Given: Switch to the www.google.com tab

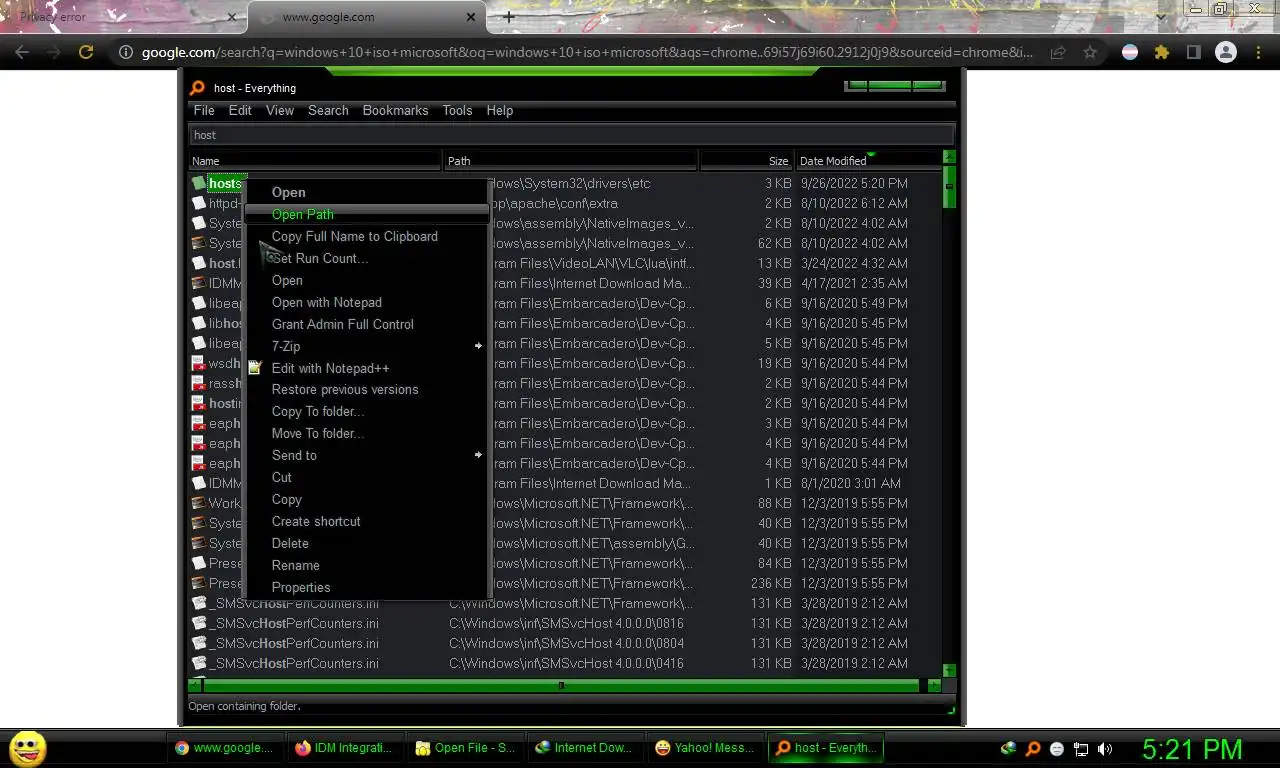Looking at the screenshot, I should coord(367,17).
